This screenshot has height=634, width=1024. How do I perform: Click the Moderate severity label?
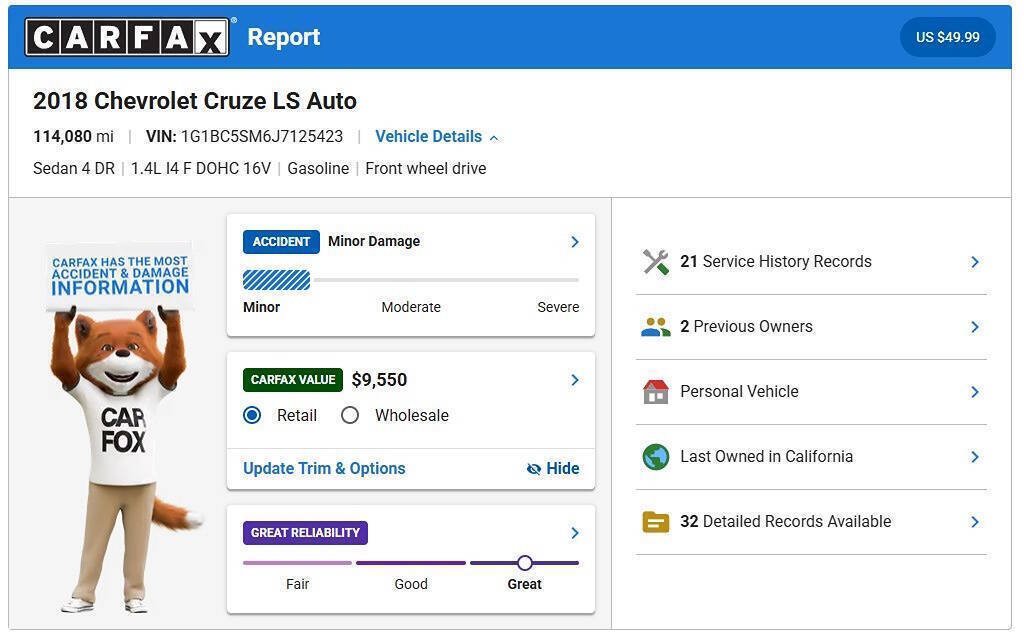click(x=411, y=307)
